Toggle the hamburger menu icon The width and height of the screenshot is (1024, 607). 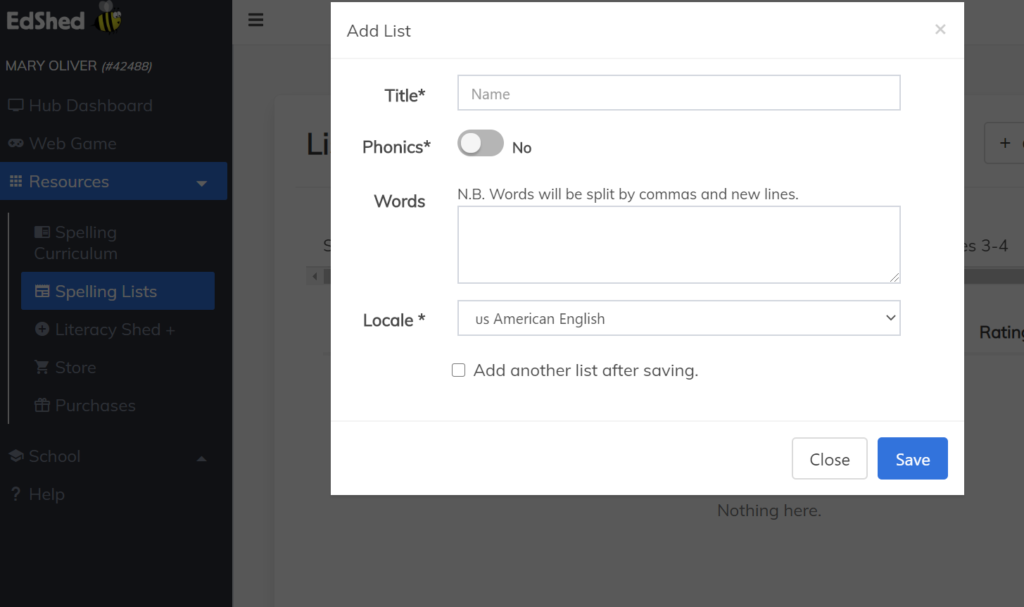tap(256, 20)
